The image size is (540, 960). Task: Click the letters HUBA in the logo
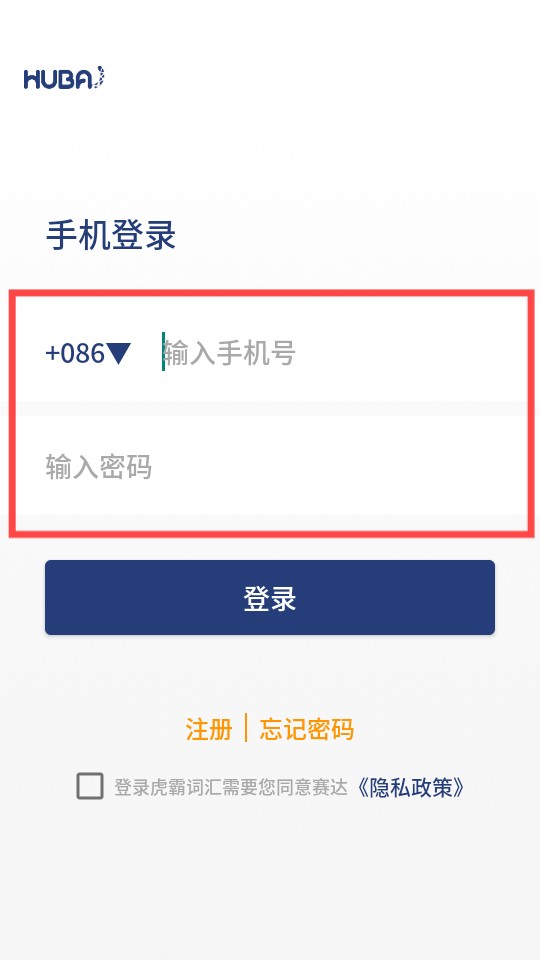(59, 80)
